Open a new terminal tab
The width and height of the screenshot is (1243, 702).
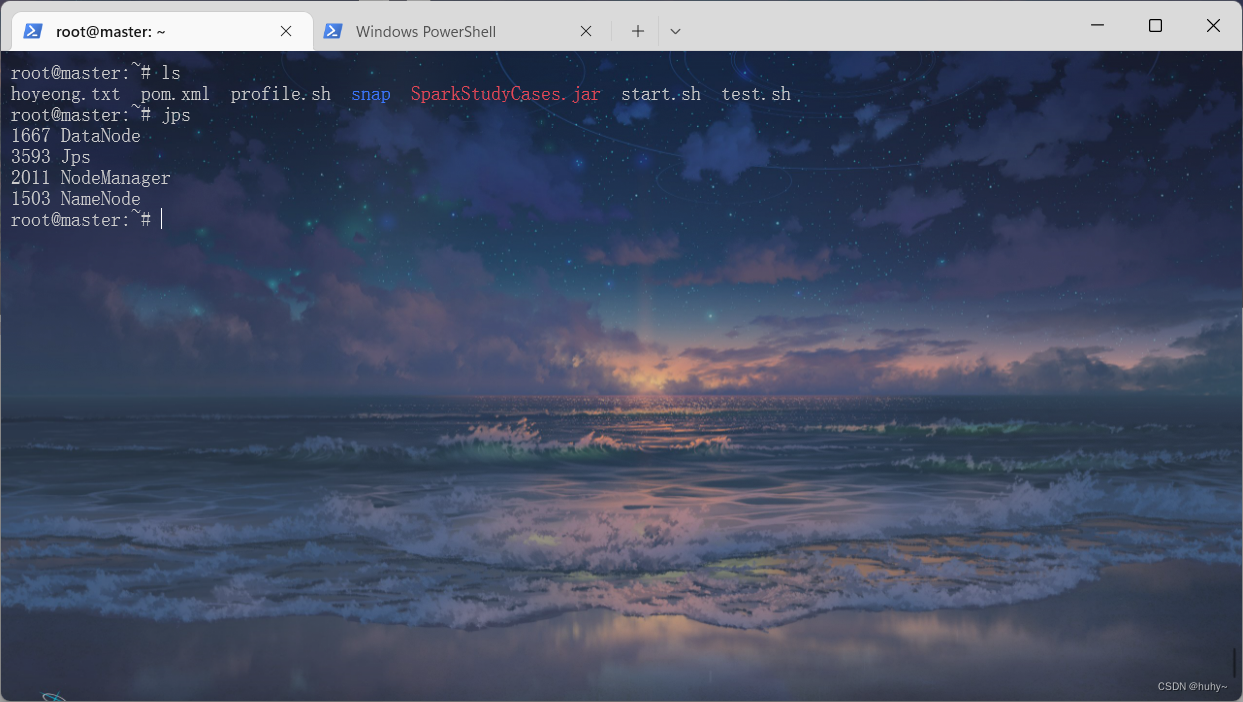coord(638,31)
